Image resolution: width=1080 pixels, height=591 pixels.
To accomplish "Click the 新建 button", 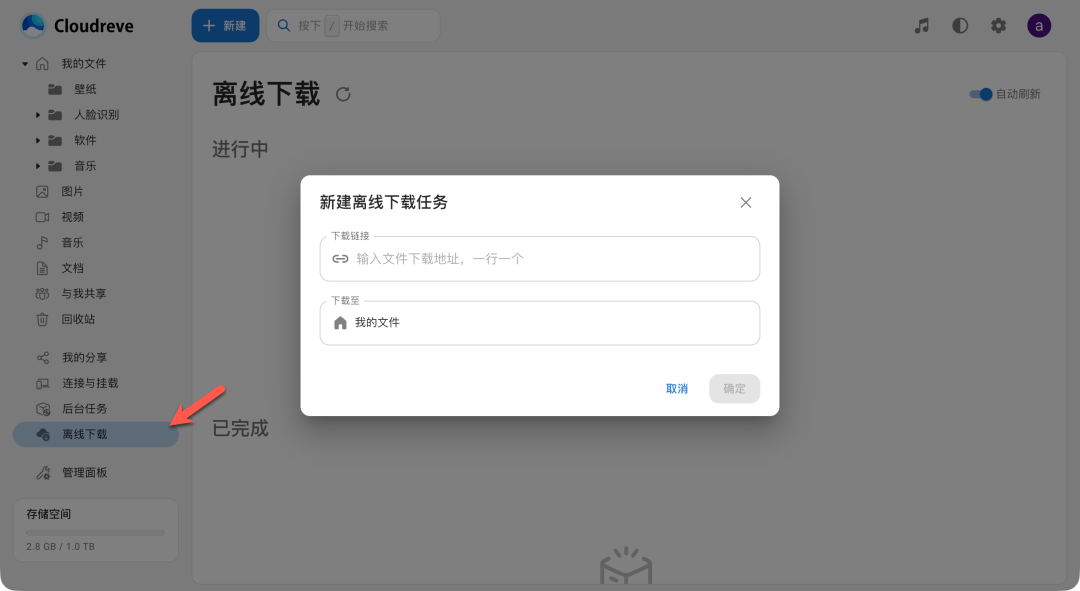I will [225, 26].
